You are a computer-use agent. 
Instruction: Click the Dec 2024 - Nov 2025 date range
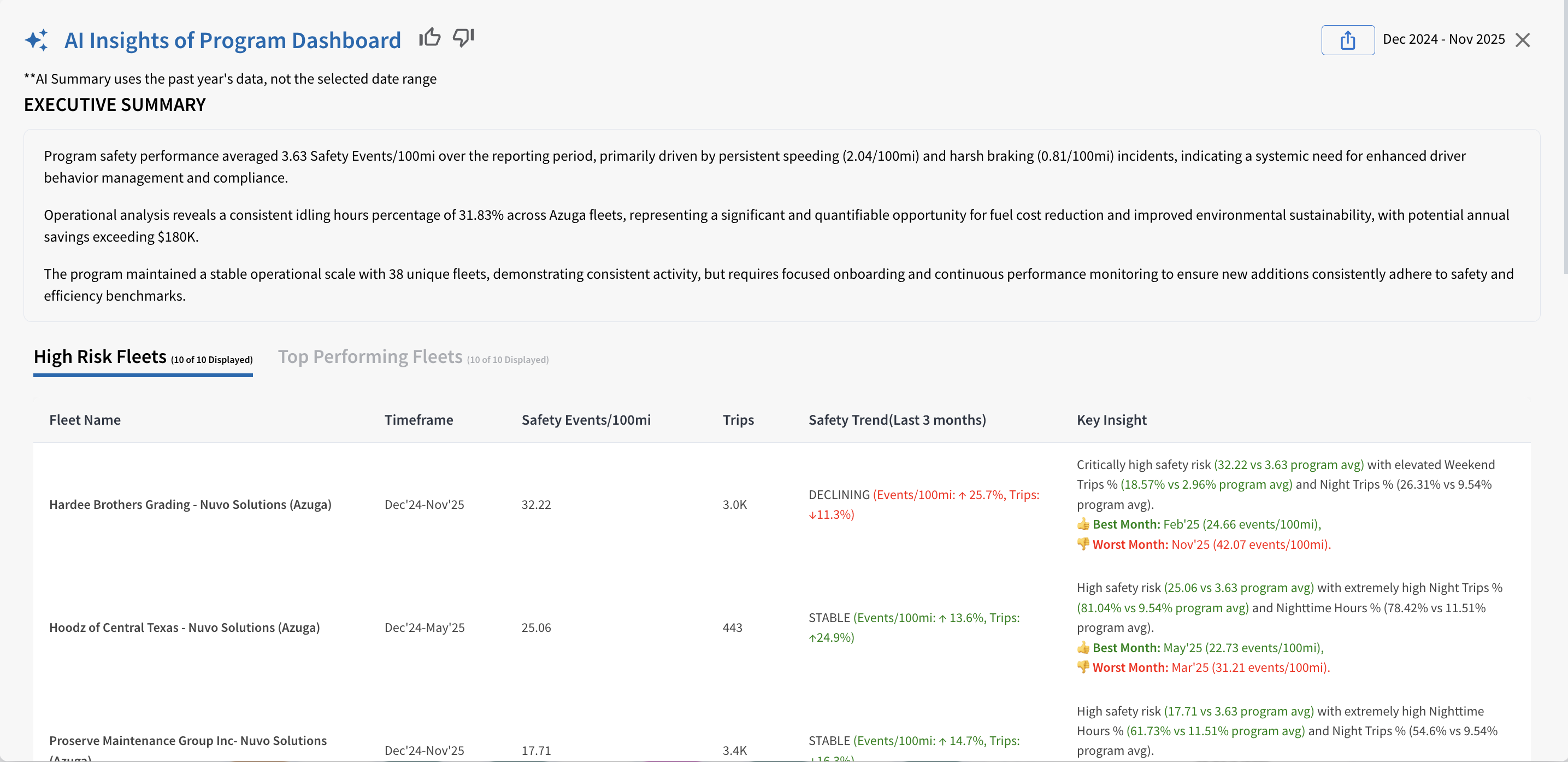point(1443,39)
